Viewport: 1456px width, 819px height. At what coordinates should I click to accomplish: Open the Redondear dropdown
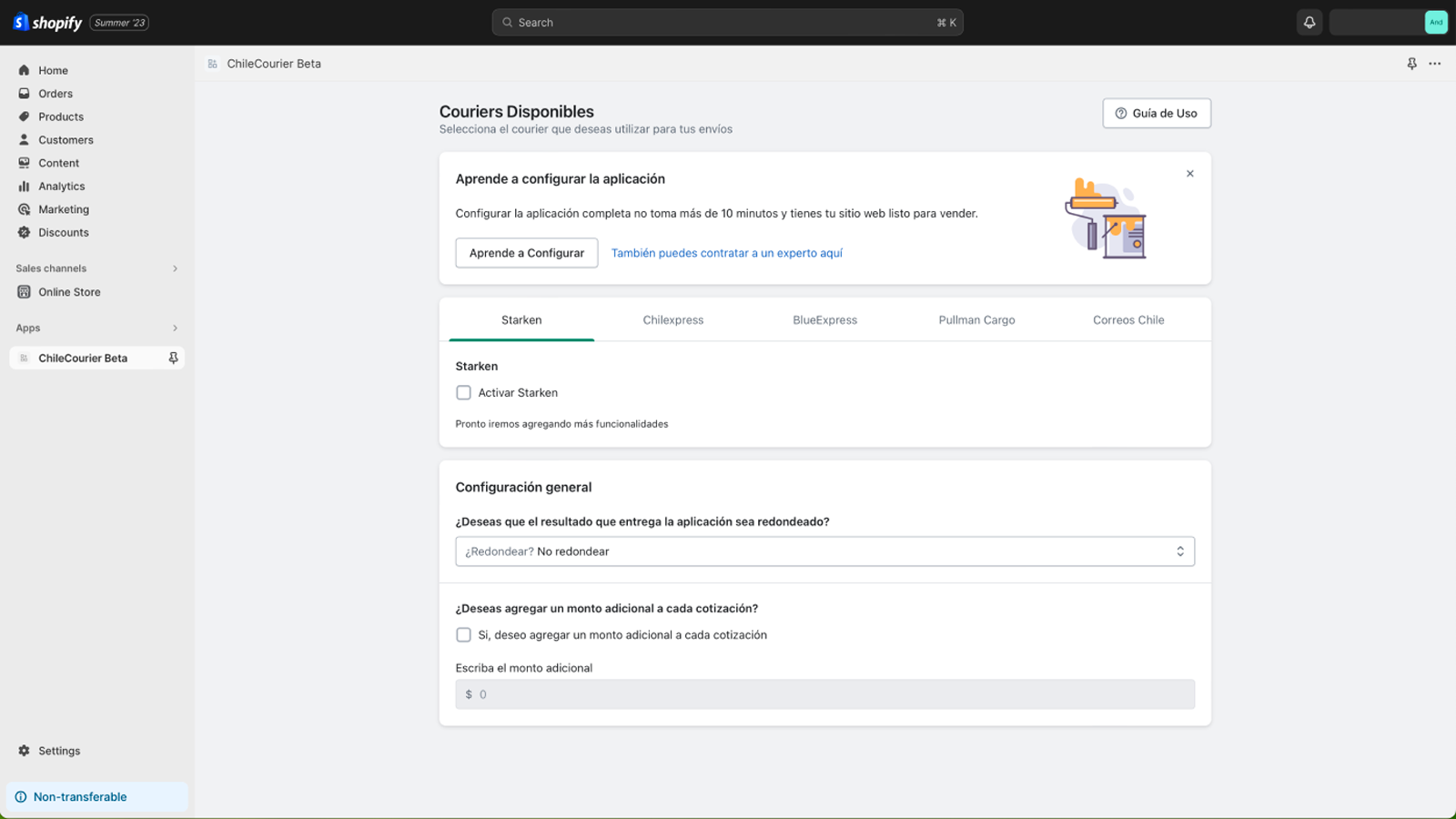click(x=825, y=551)
